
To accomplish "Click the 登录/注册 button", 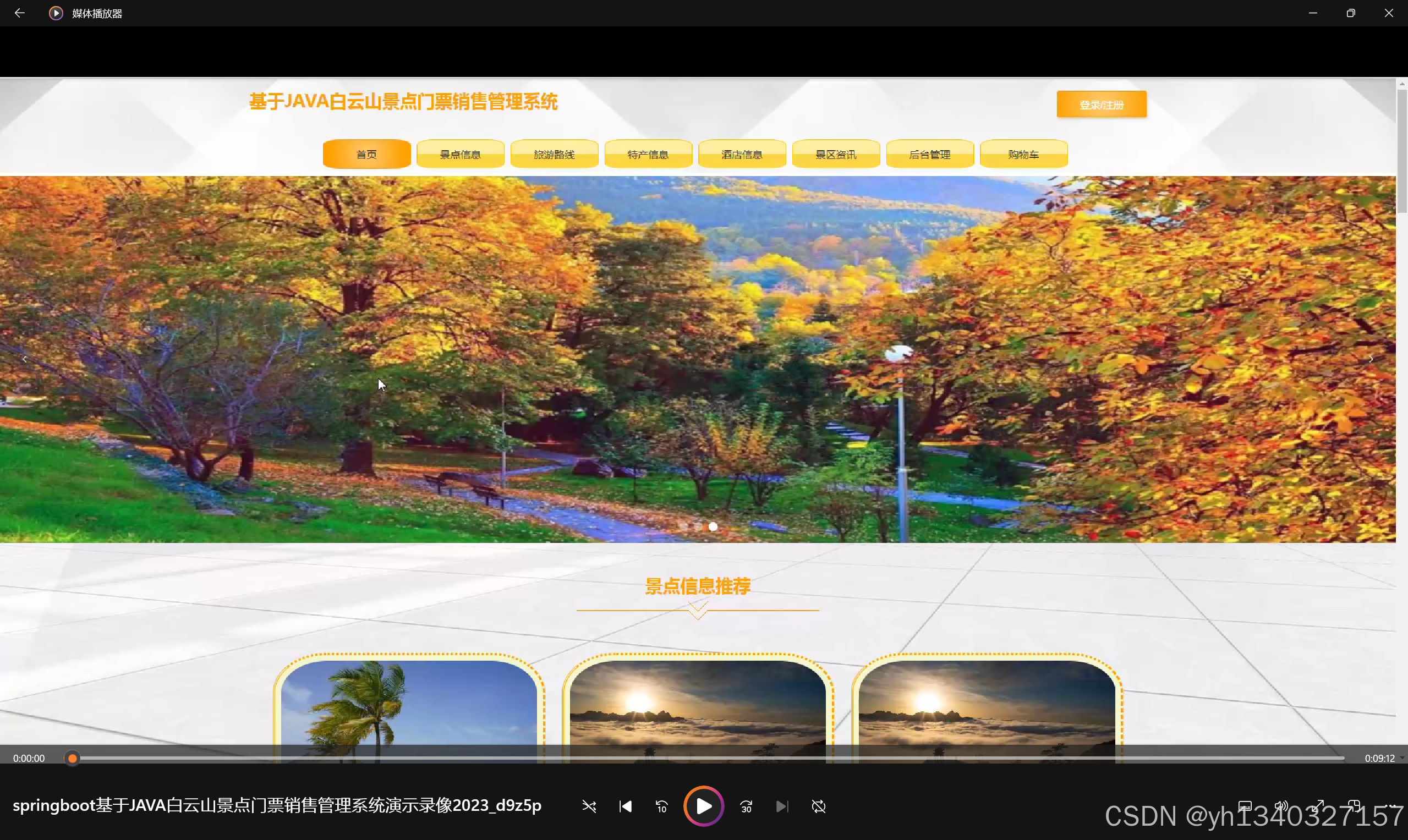I will (1100, 105).
